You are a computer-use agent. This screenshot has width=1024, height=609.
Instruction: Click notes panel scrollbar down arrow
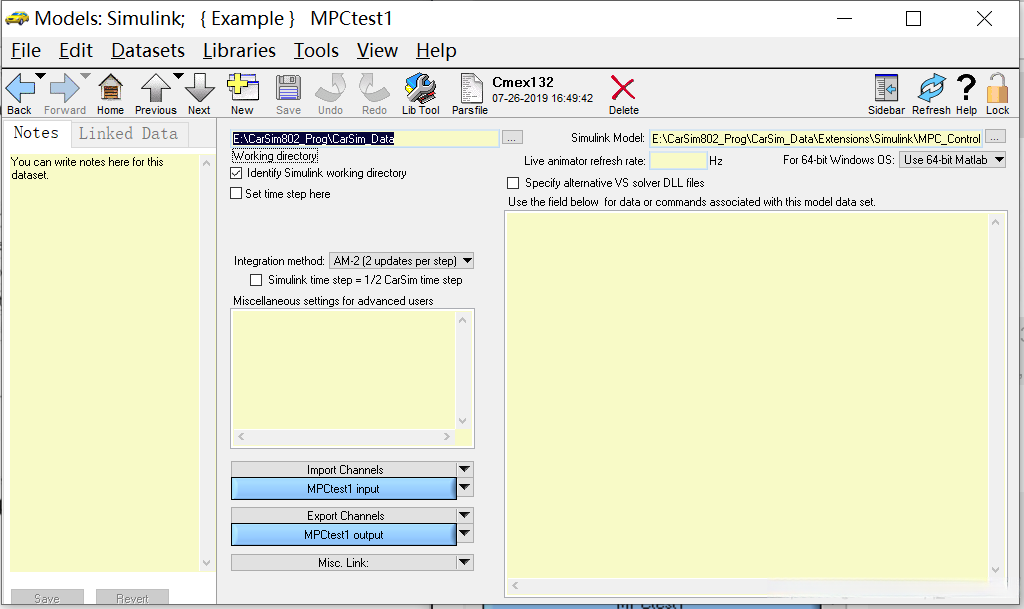[206, 563]
